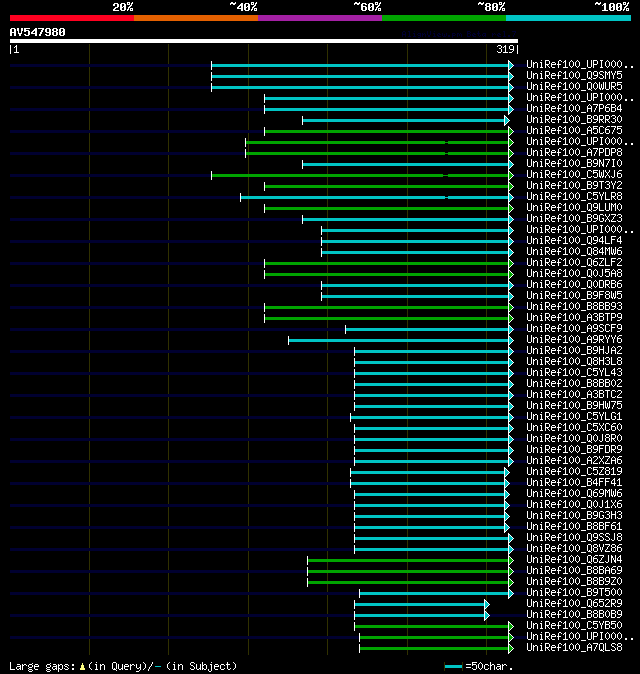Image resolution: width=640 pixels, height=674 pixels.
Task: Click the orange ~40% identity legend segment
Action: pos(196,18)
